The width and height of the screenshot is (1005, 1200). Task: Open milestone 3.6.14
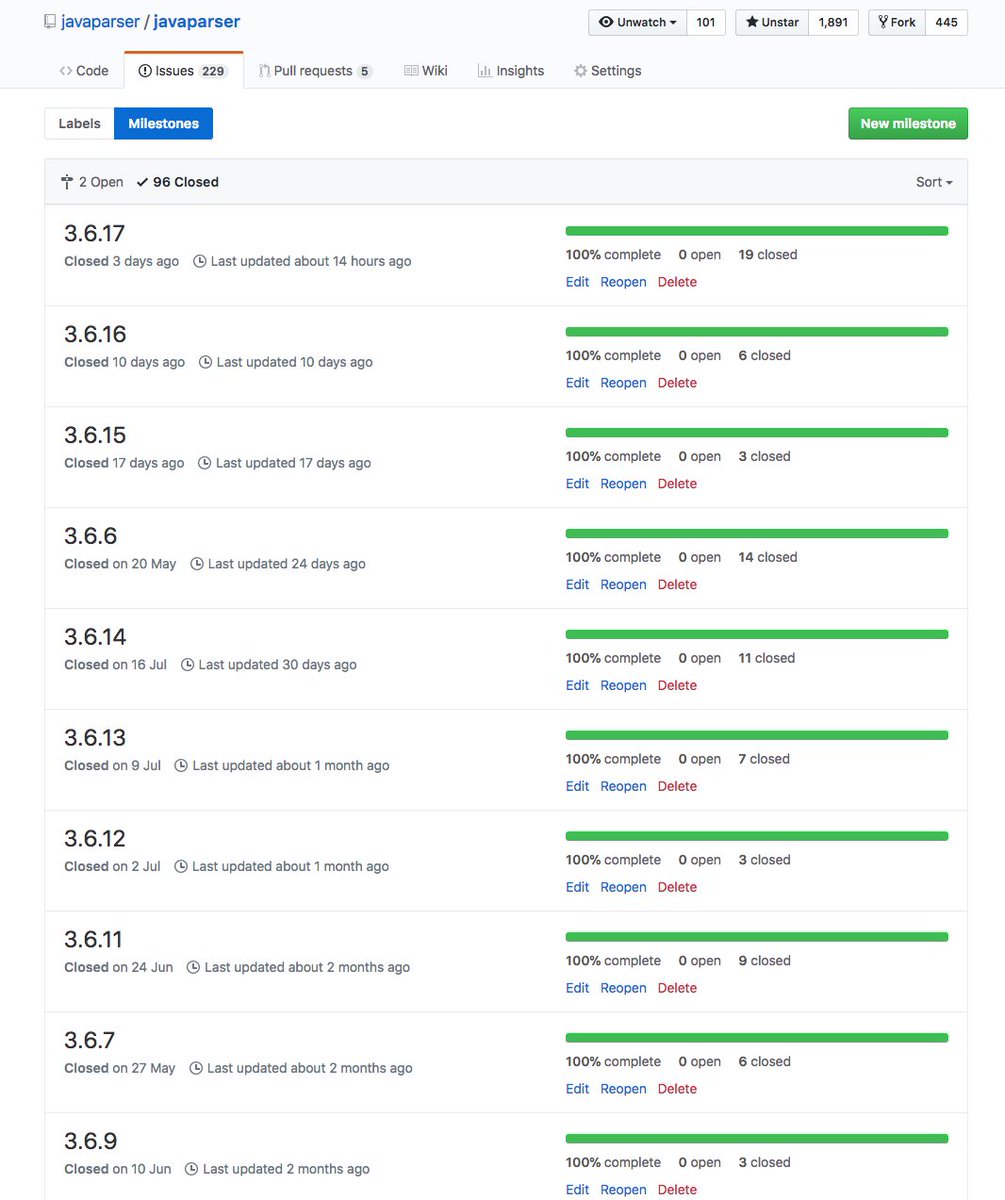coord(95,638)
